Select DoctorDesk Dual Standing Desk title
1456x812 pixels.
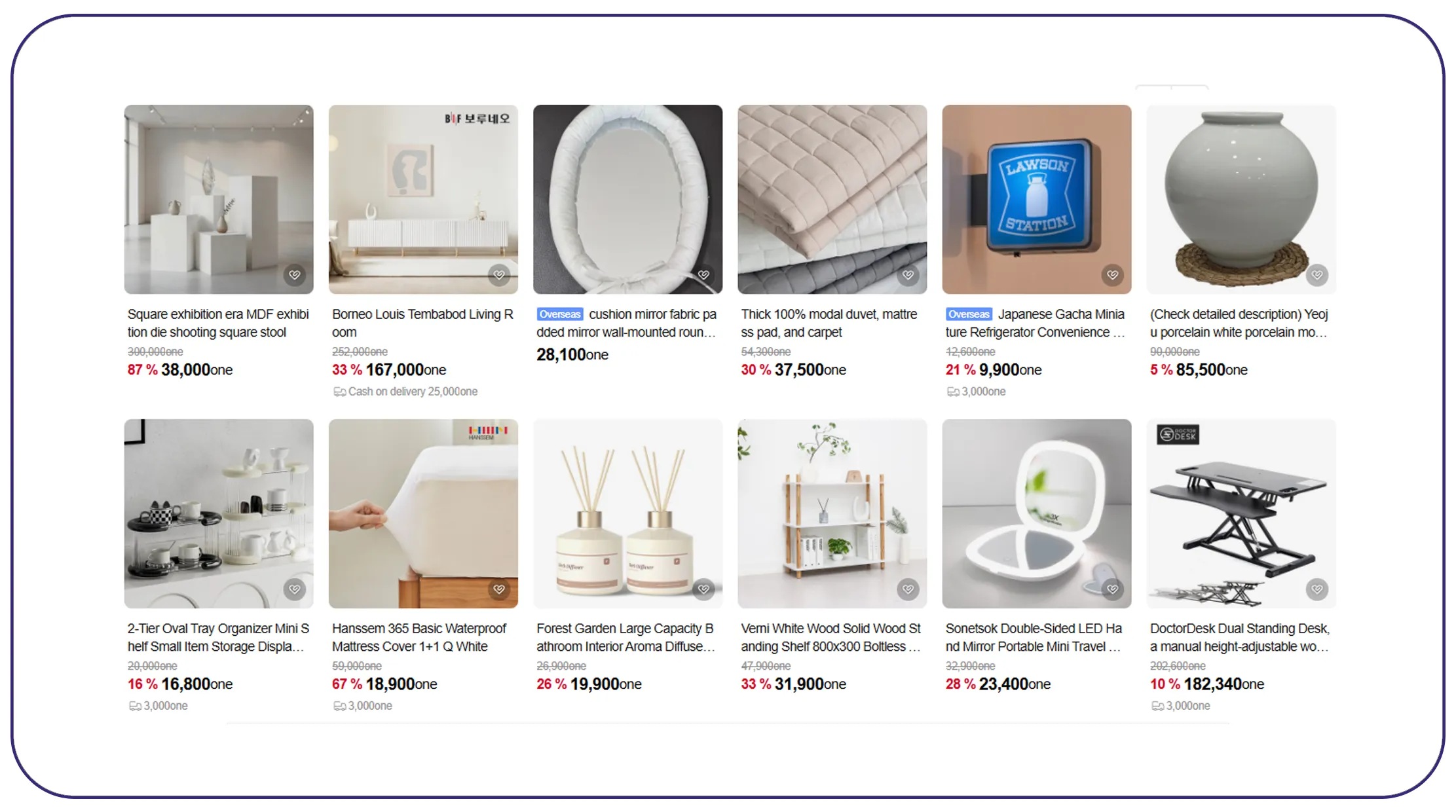tap(1239, 638)
